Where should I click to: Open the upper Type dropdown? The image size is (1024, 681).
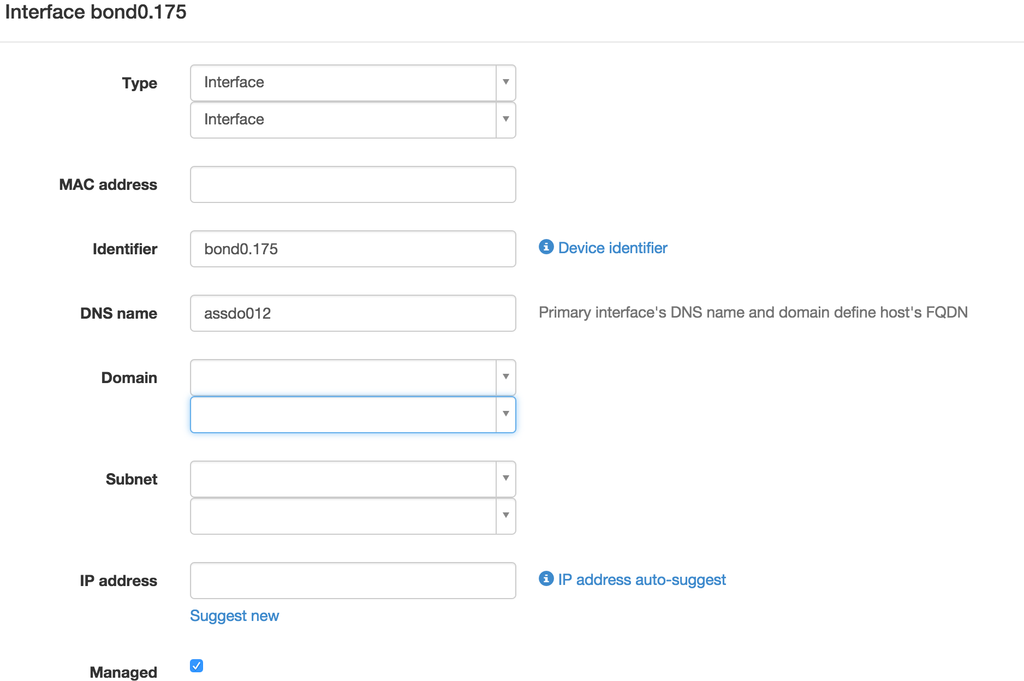[353, 82]
